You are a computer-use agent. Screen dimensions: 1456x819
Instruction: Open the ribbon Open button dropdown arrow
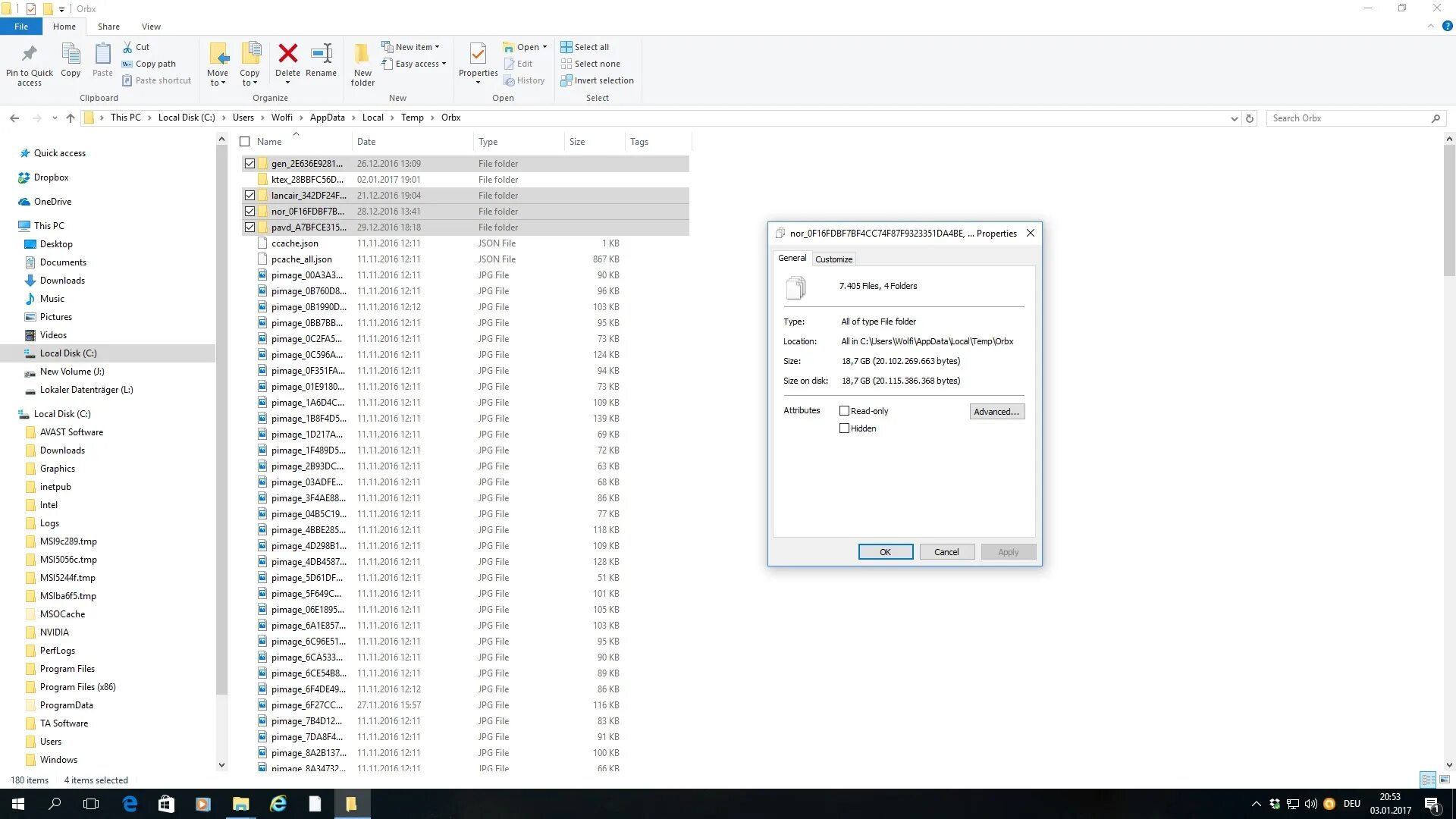pyautogui.click(x=544, y=47)
